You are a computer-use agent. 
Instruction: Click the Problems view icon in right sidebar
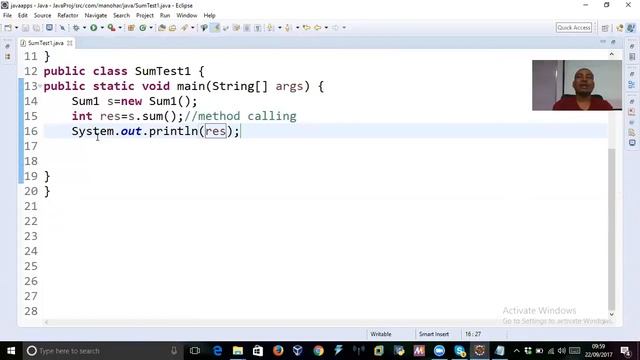(632, 112)
